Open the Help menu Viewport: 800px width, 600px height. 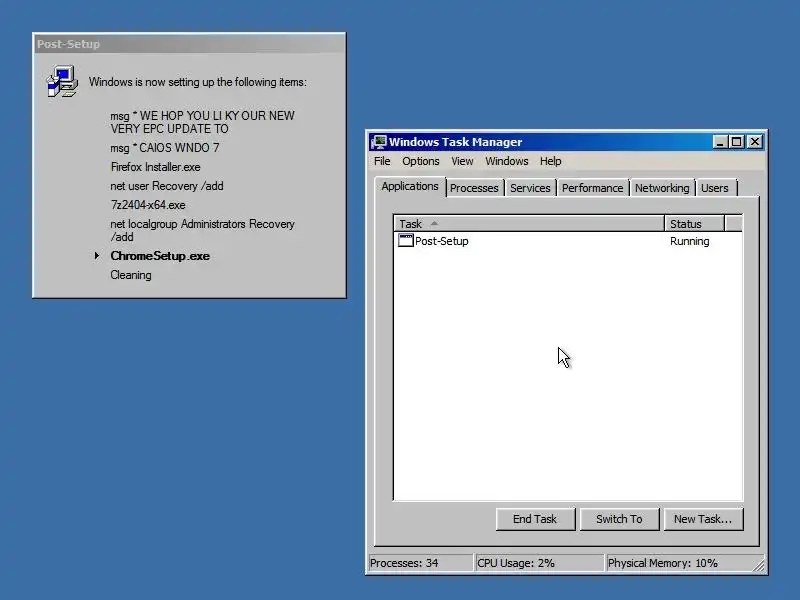pos(551,161)
